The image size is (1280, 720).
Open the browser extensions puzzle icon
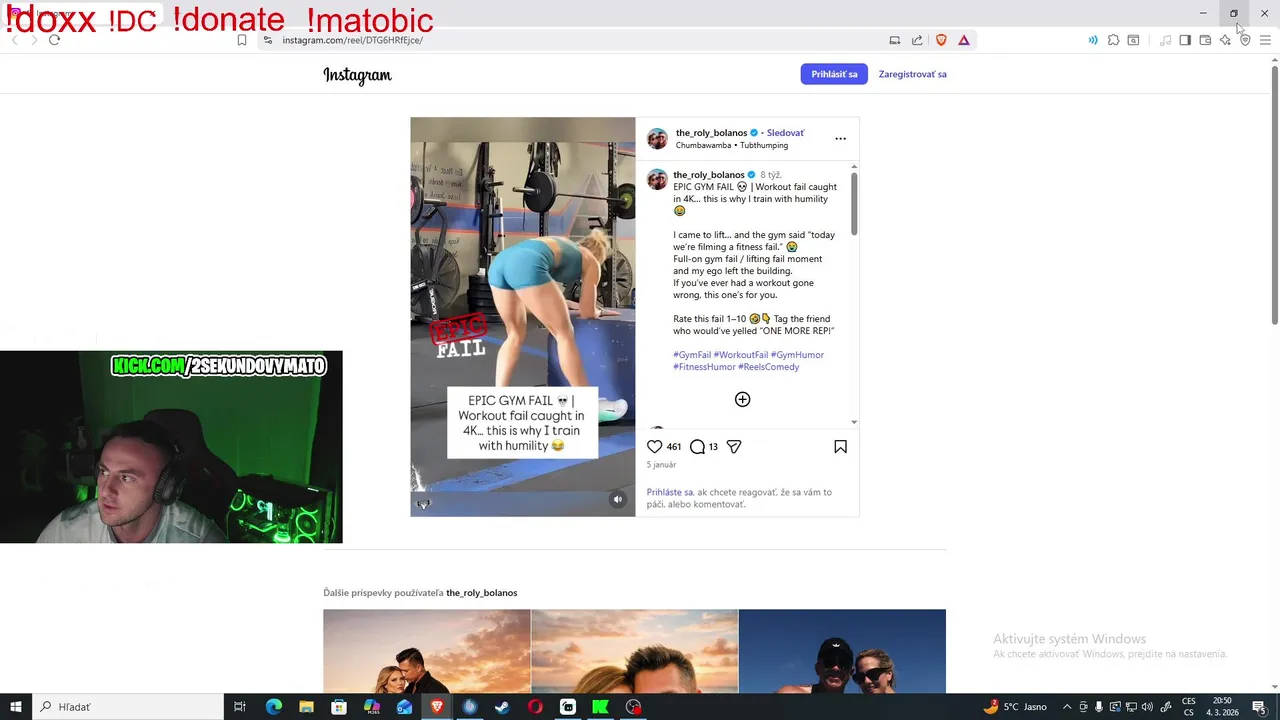pyautogui.click(x=1113, y=40)
